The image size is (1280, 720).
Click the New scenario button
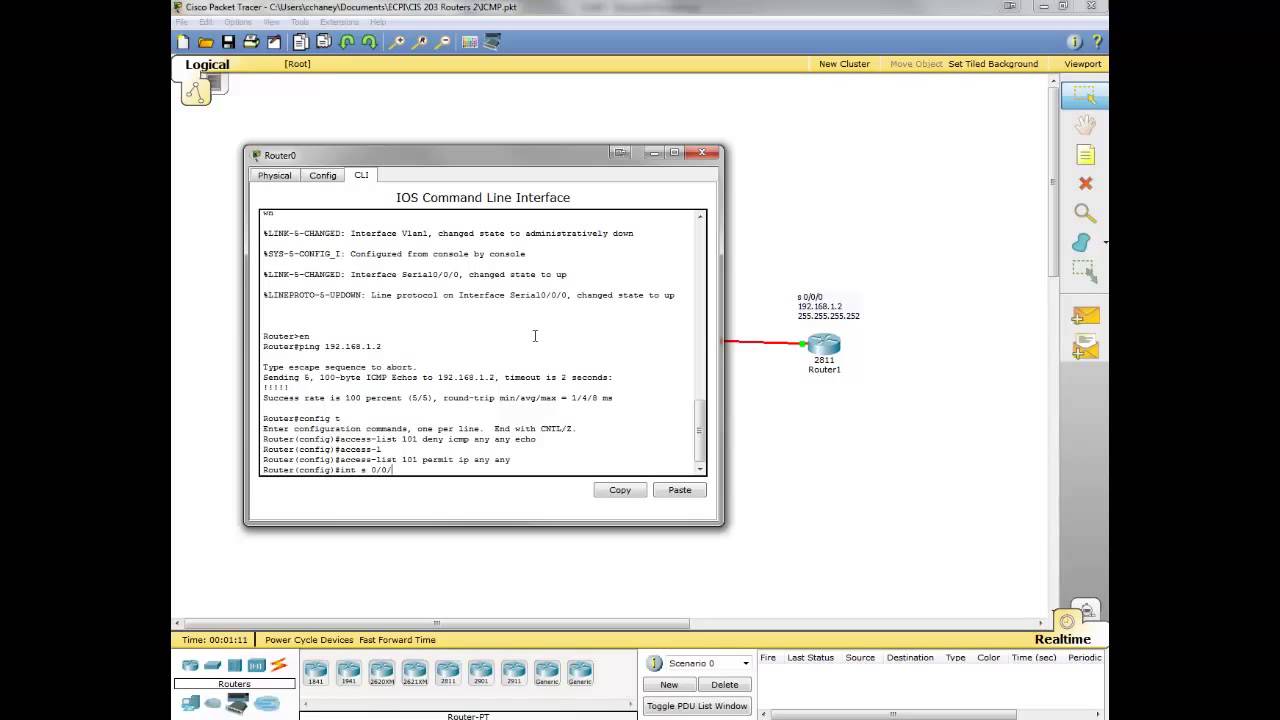click(669, 685)
